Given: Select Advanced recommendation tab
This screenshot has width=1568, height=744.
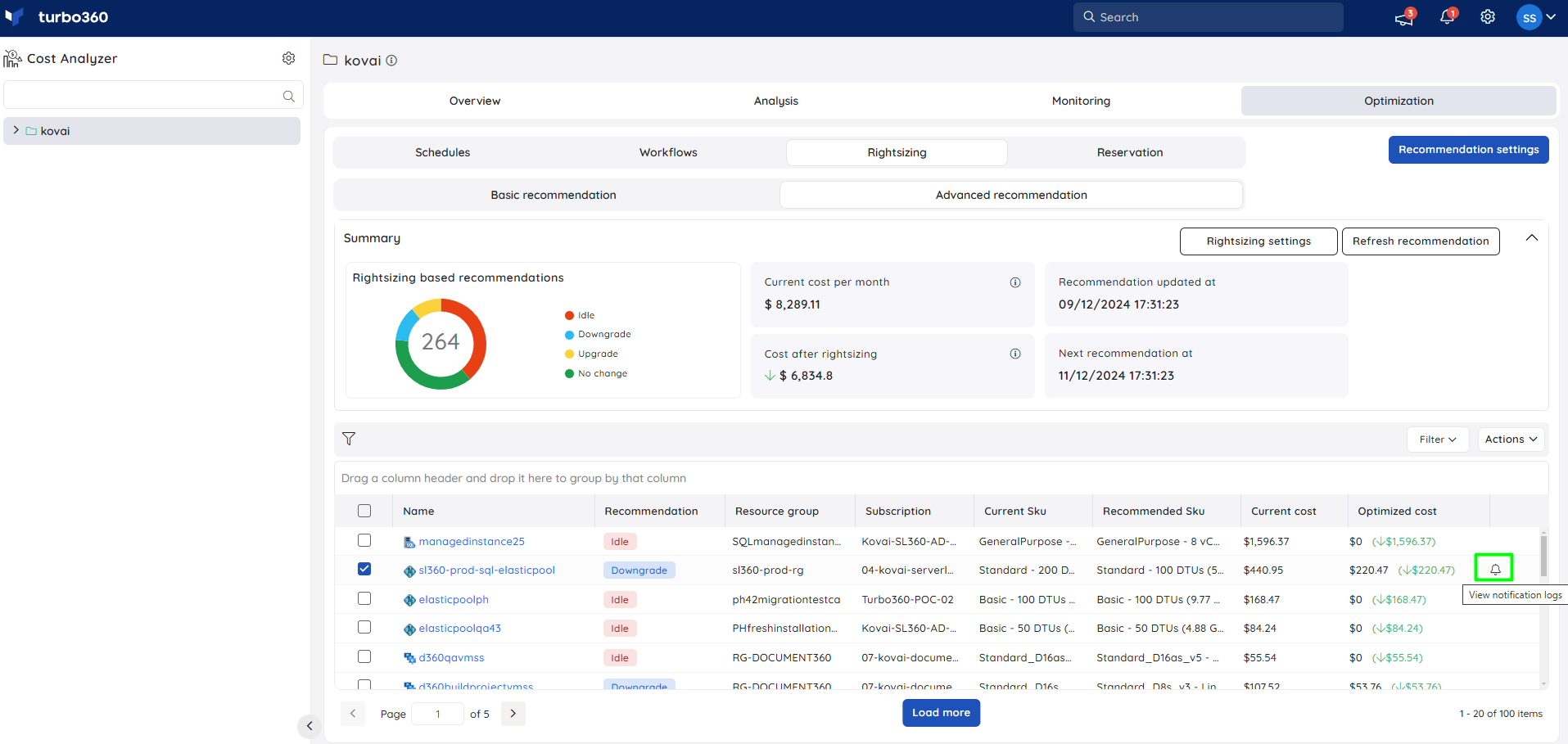Looking at the screenshot, I should pyautogui.click(x=1011, y=195).
